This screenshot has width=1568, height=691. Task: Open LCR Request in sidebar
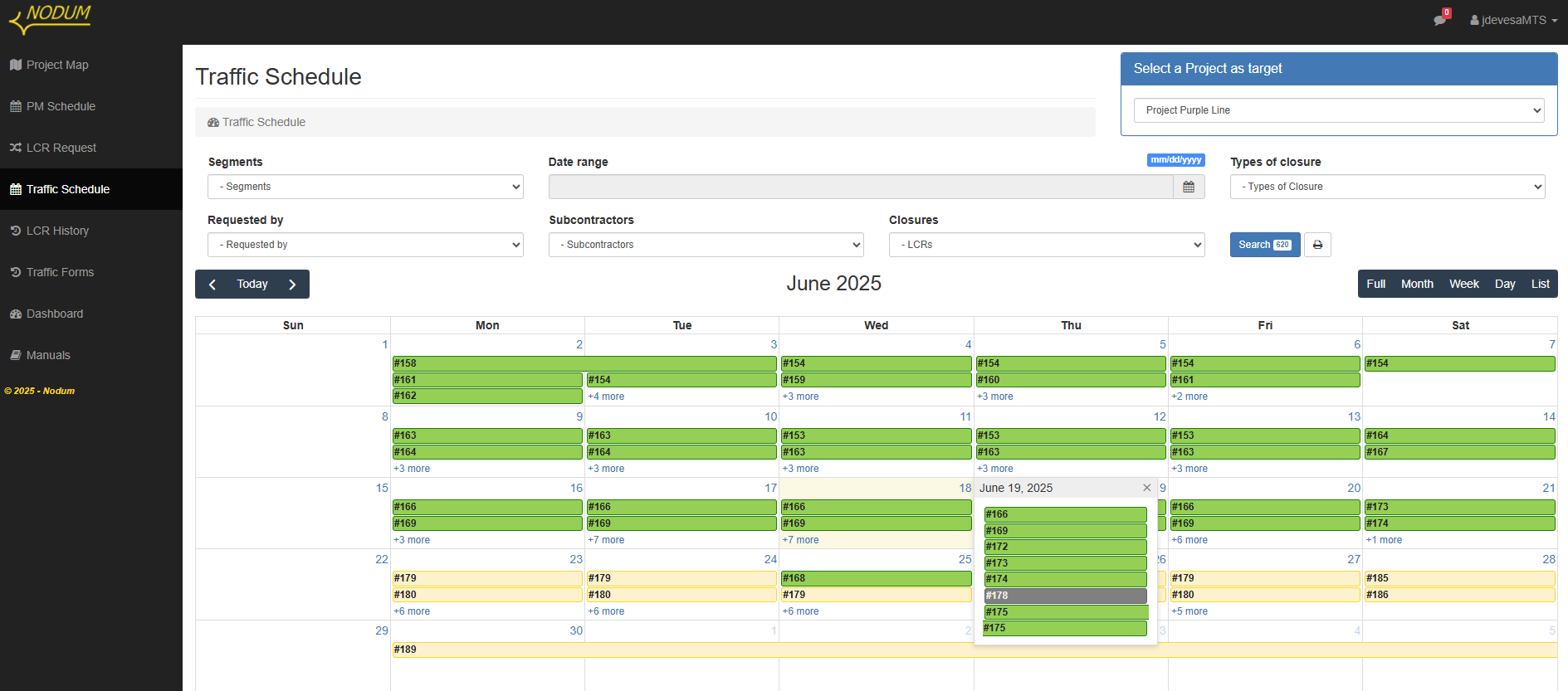pos(61,148)
